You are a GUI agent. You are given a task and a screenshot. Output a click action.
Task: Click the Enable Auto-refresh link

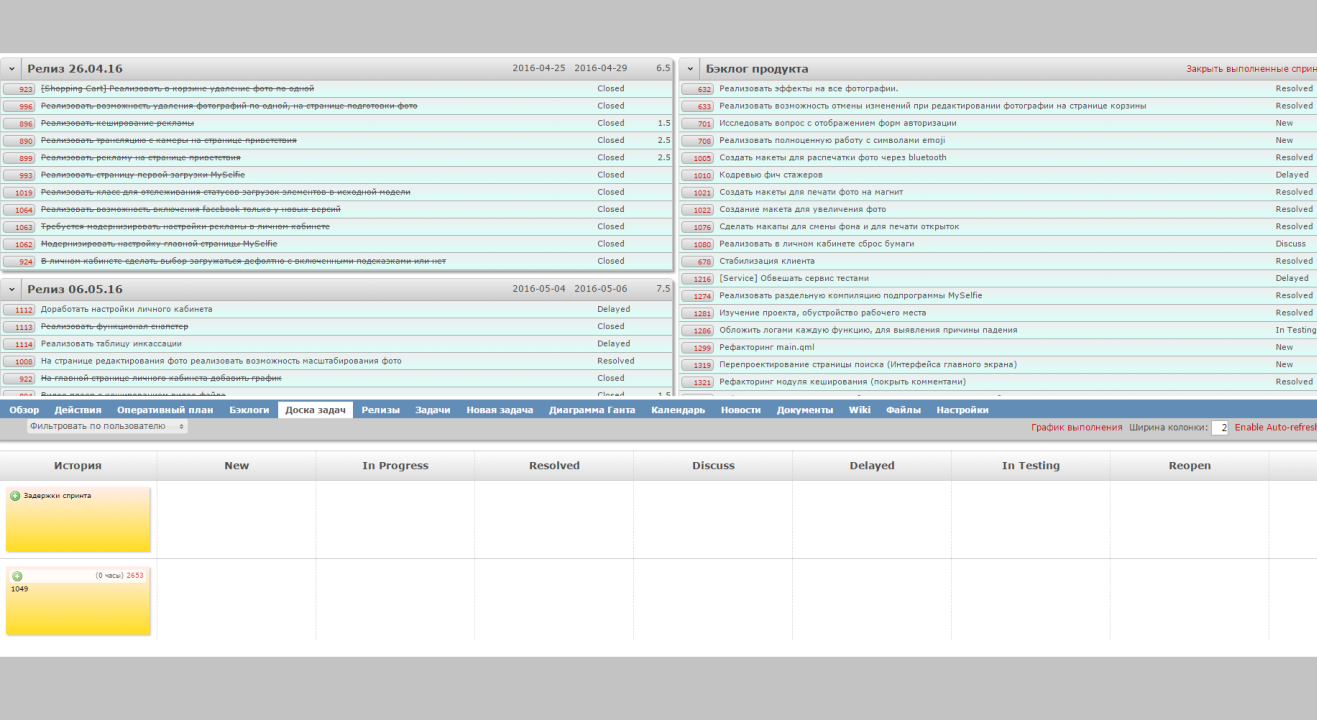(1276, 427)
